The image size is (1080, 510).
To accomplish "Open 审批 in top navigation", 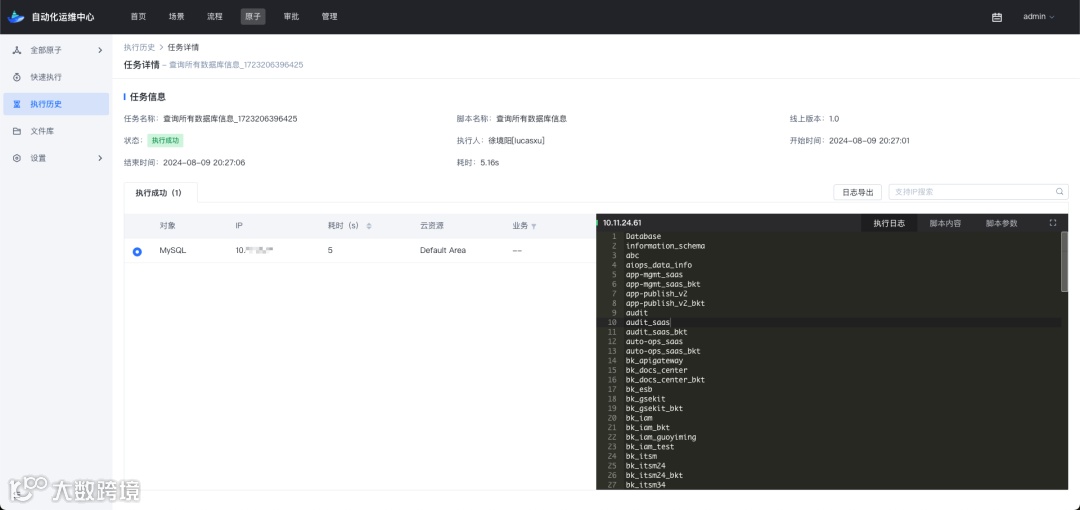I will pyautogui.click(x=291, y=17).
